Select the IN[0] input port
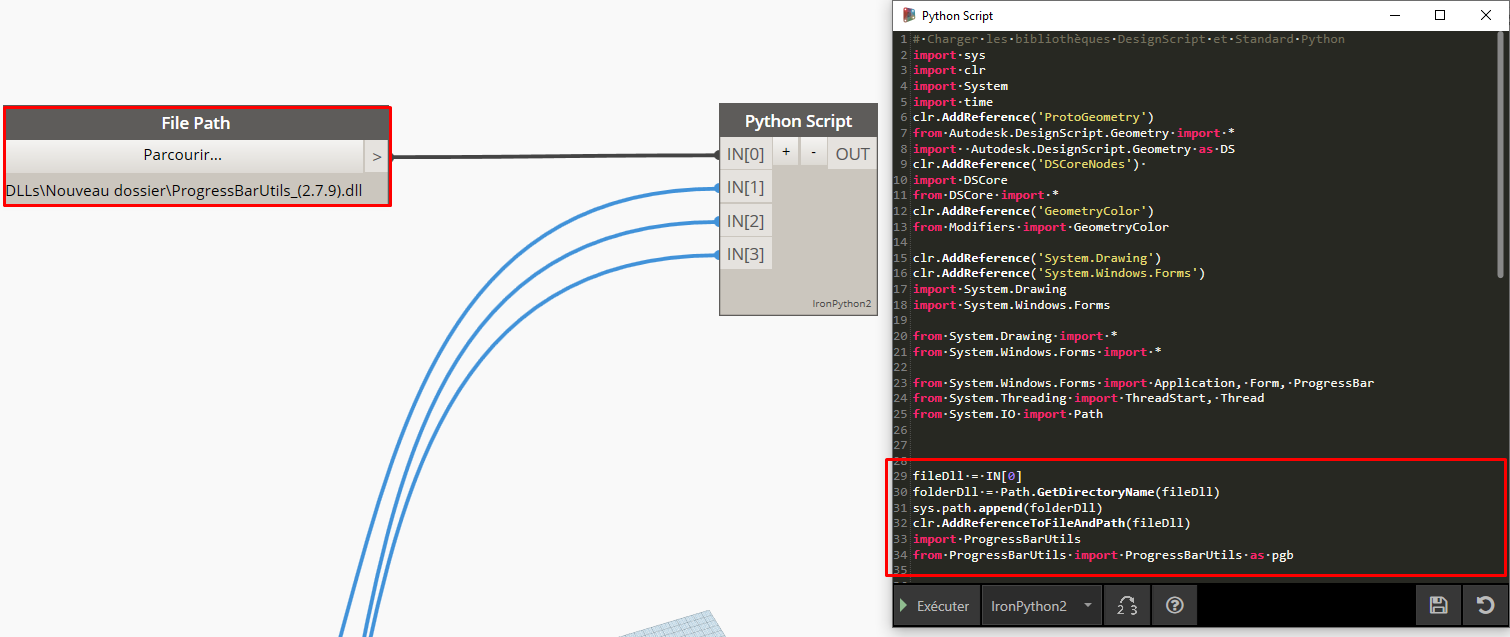The image size is (1510, 637). [746, 153]
